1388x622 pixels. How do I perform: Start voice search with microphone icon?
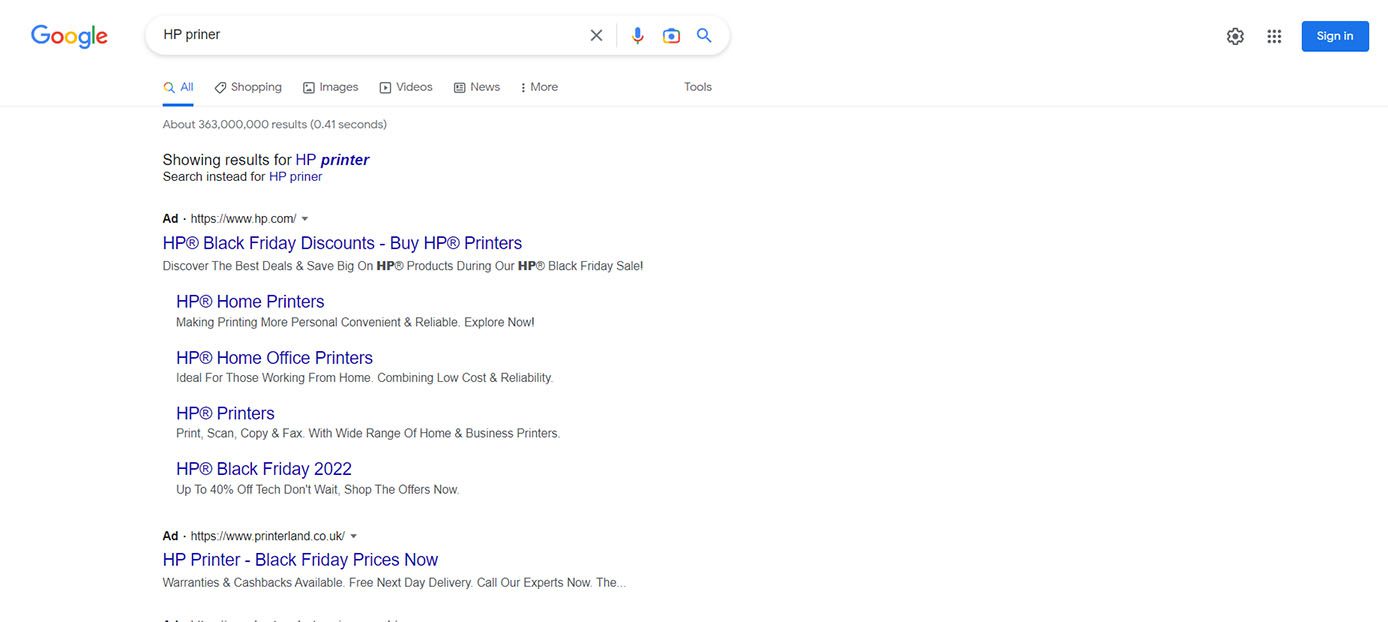[x=638, y=35]
